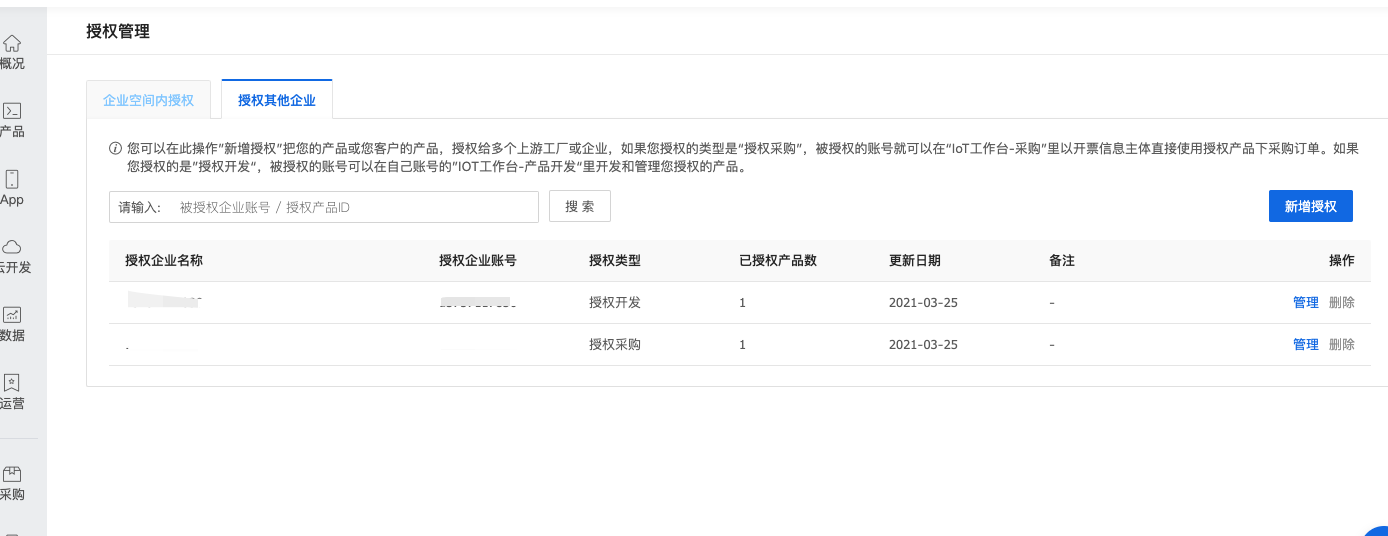Viewport: 1388px width, 536px height.
Task: Click the App phone icon in sidebar
Action: point(12,179)
